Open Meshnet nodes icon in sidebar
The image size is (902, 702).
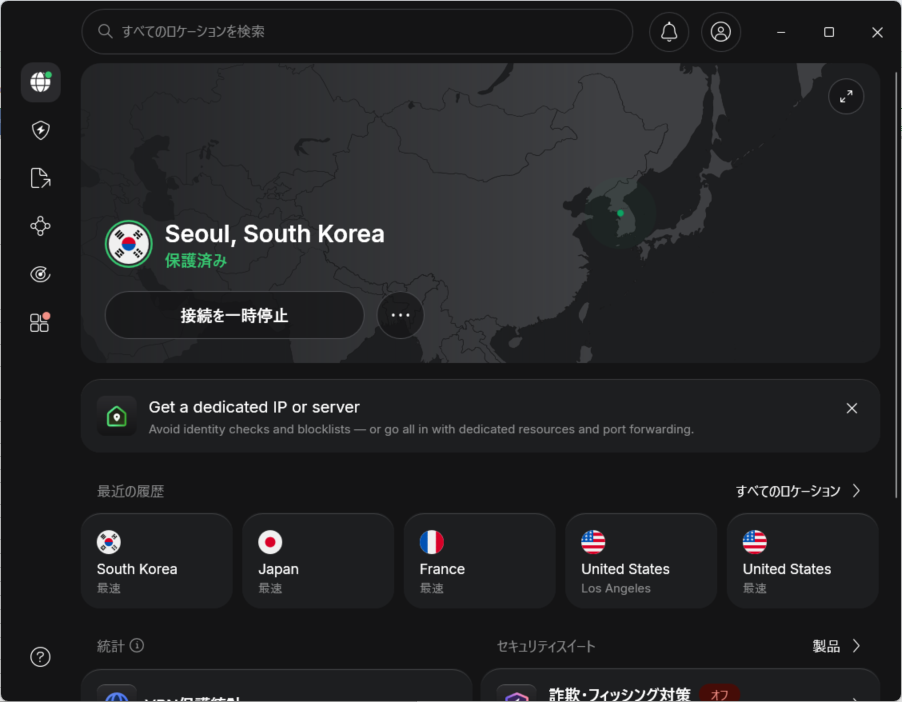point(40,226)
